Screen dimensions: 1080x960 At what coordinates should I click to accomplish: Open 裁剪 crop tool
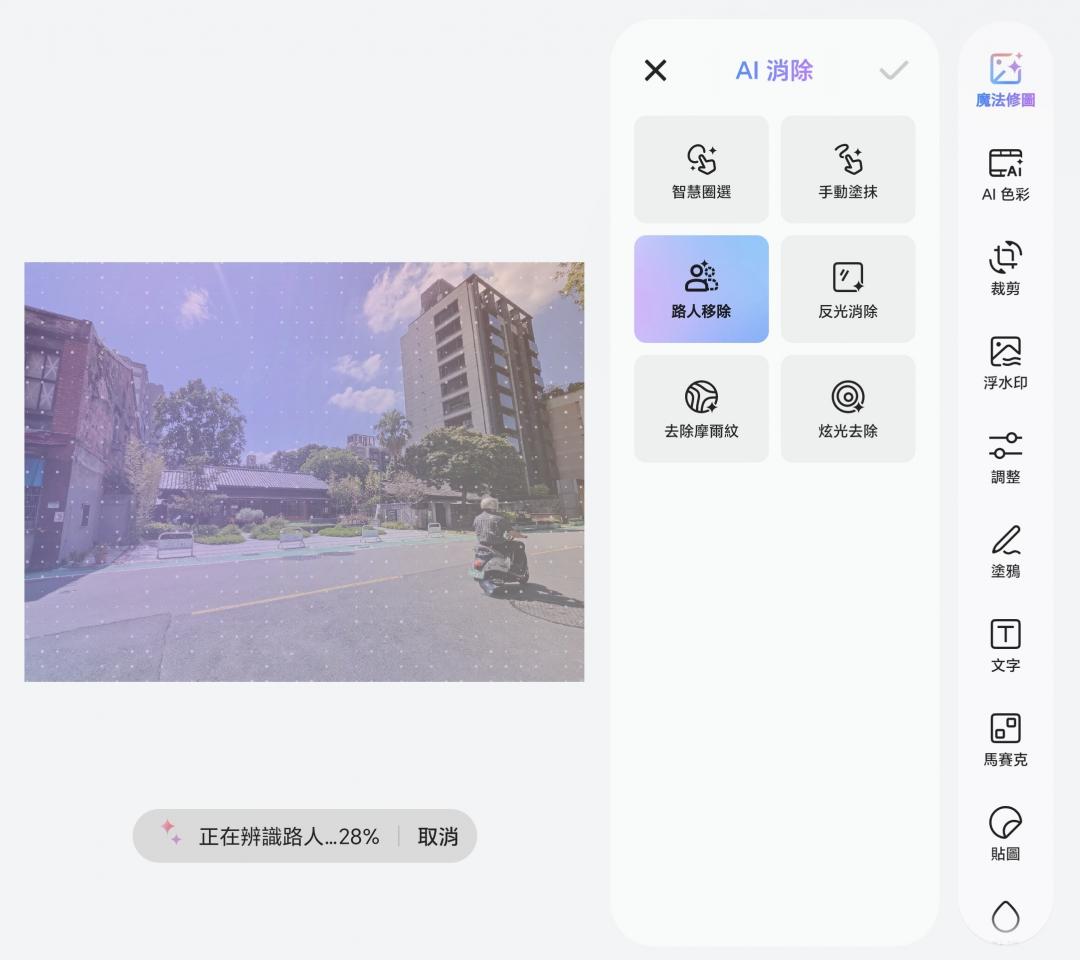point(1005,269)
